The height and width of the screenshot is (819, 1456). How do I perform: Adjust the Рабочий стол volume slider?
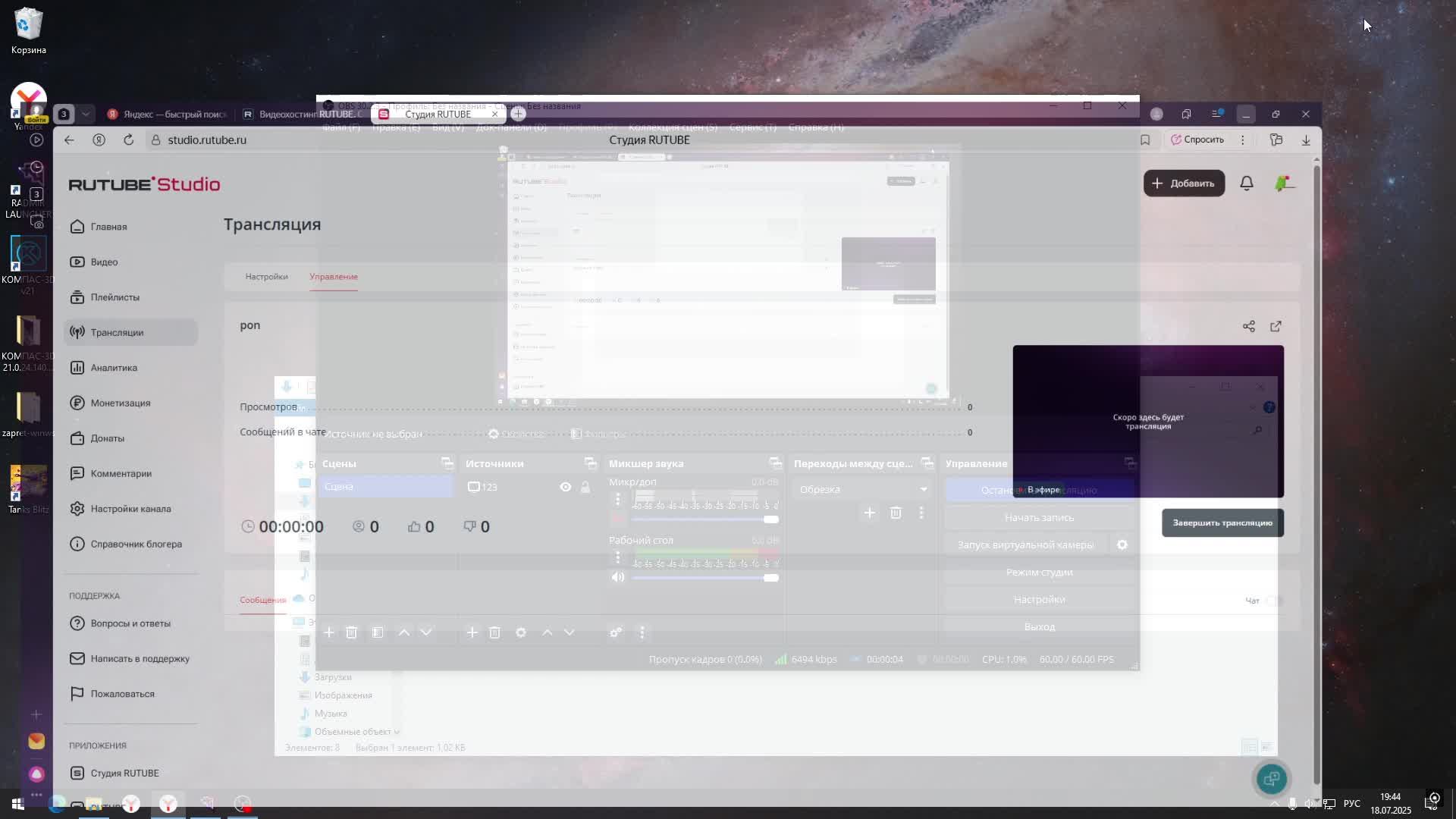pos(770,578)
